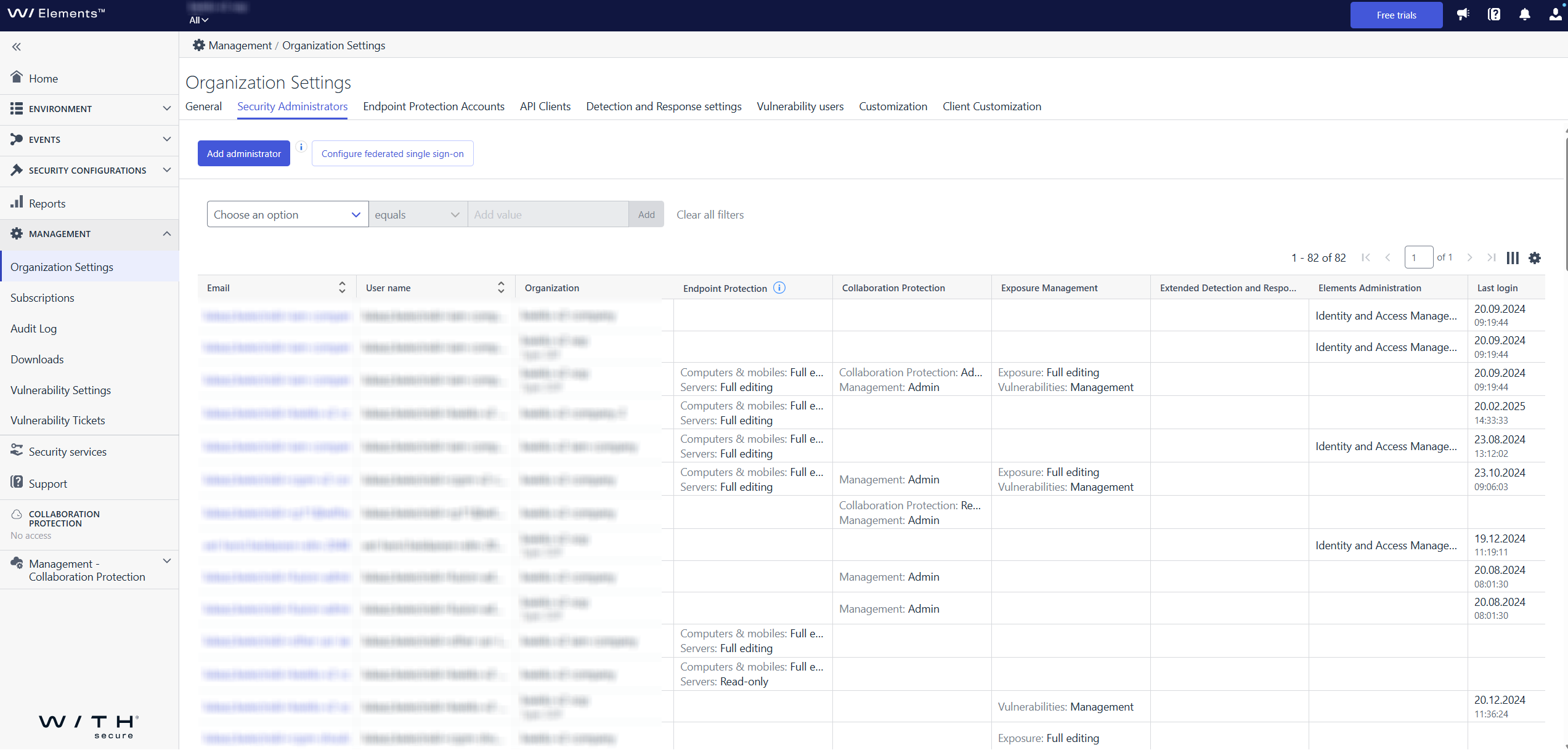Open the All organization selector
Viewport: 1568px width, 750px height.
coord(198,20)
